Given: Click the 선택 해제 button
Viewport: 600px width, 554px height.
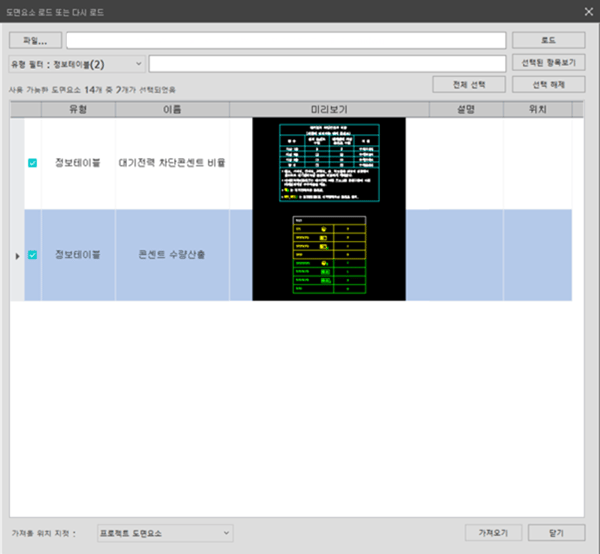Looking at the screenshot, I should (x=548, y=85).
